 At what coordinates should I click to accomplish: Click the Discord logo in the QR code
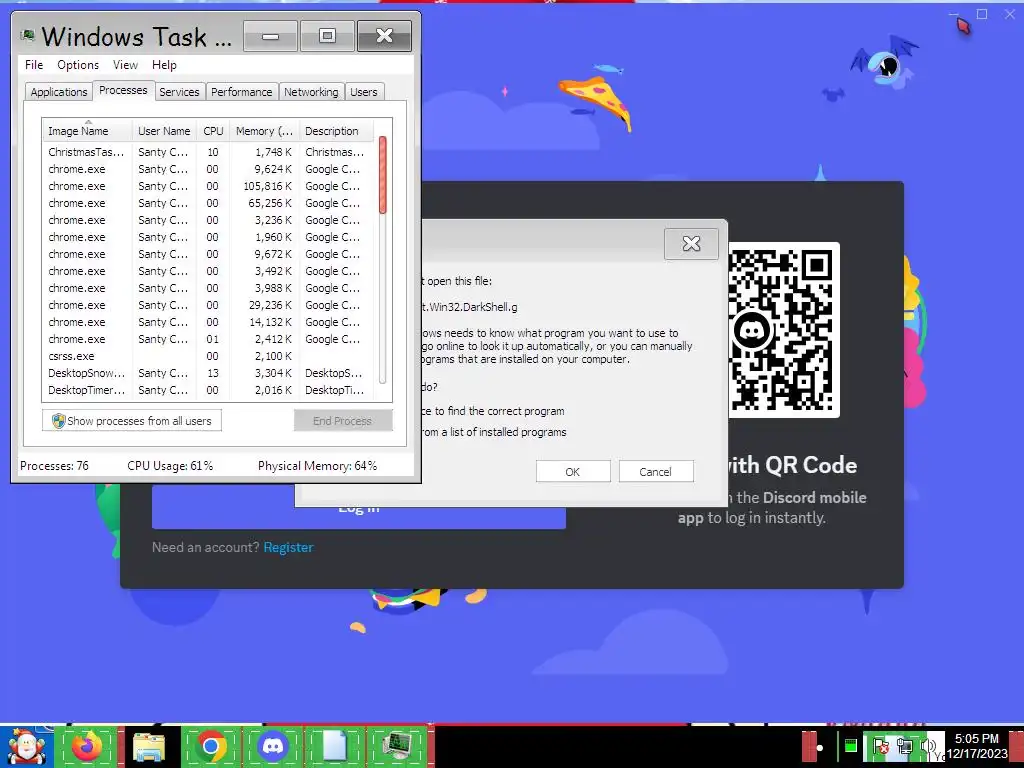pyautogui.click(x=752, y=330)
